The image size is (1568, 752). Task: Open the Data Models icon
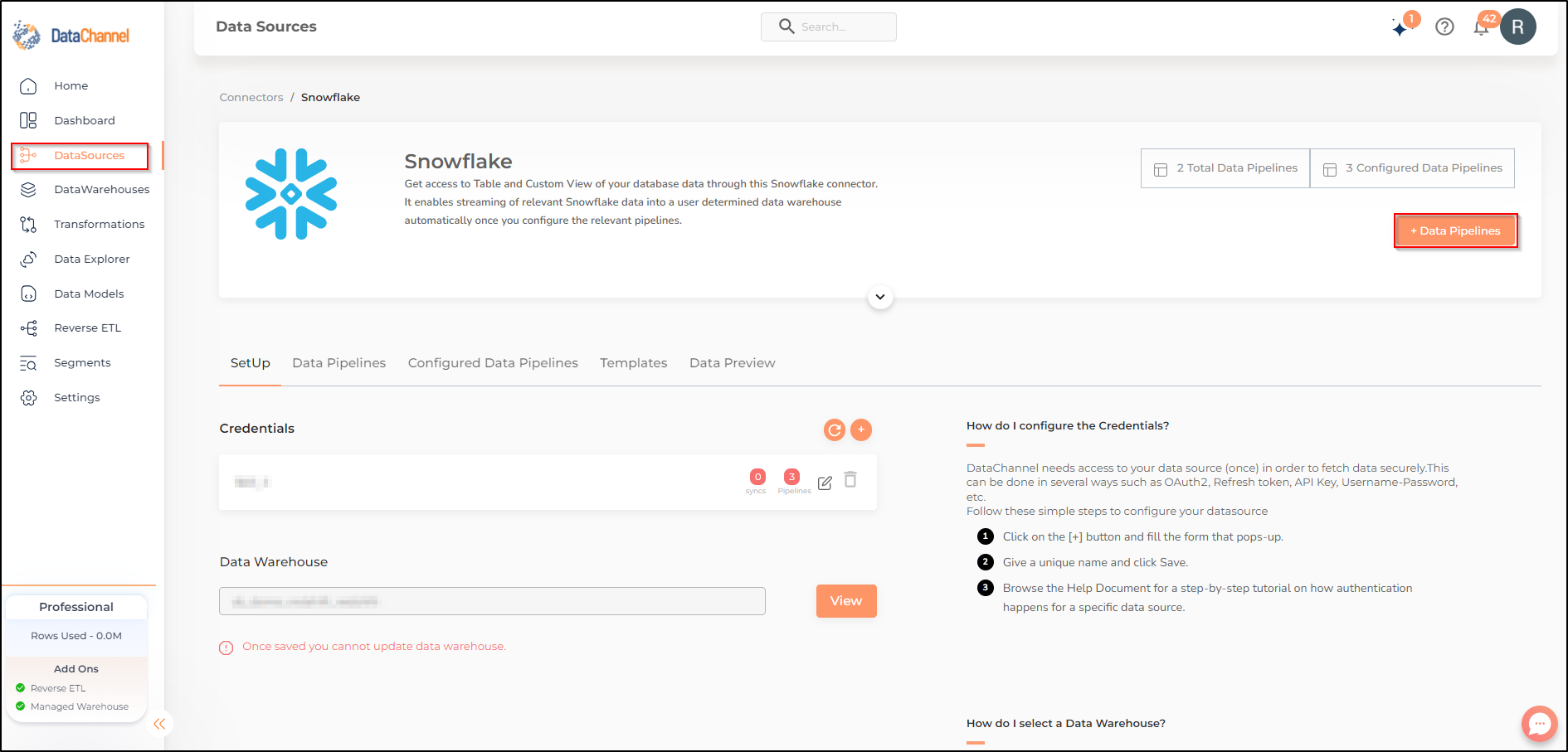28,294
